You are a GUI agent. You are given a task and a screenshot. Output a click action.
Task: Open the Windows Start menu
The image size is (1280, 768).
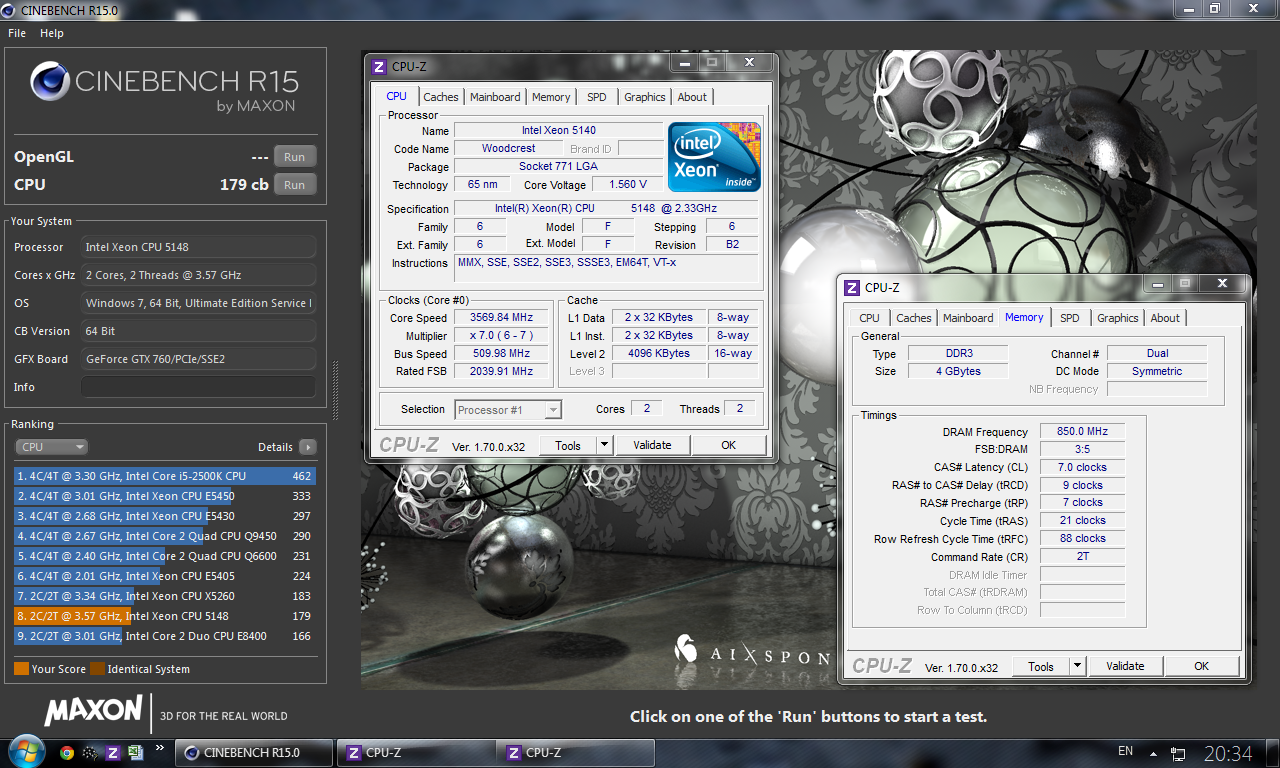point(25,752)
